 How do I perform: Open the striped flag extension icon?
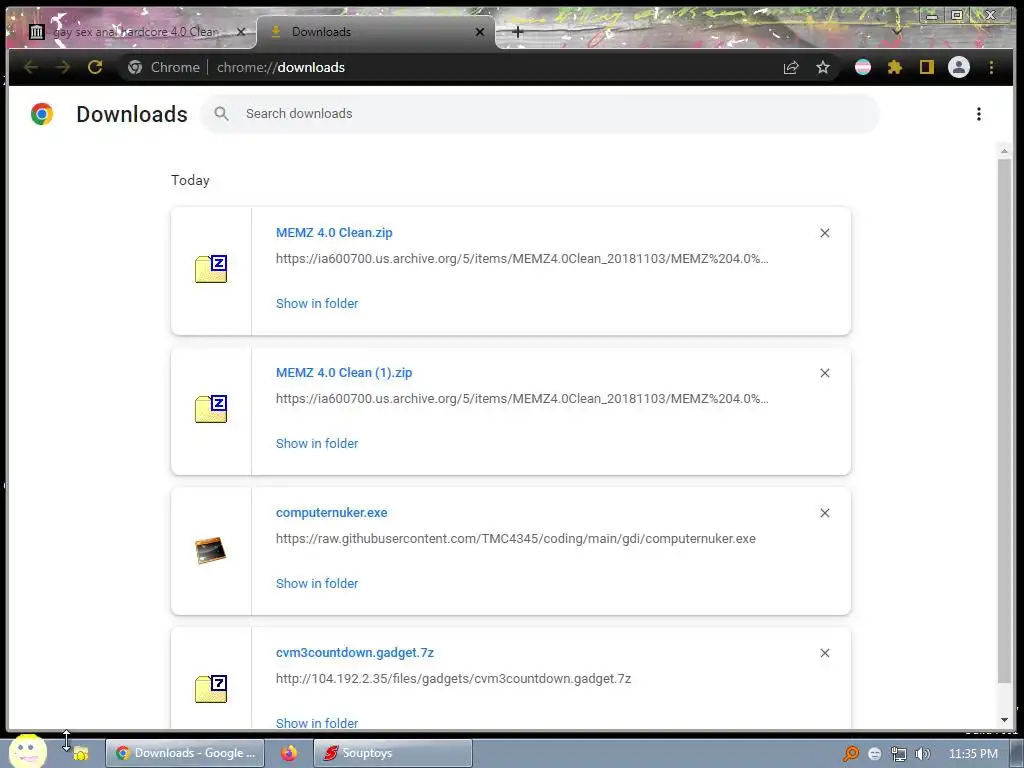[863, 67]
